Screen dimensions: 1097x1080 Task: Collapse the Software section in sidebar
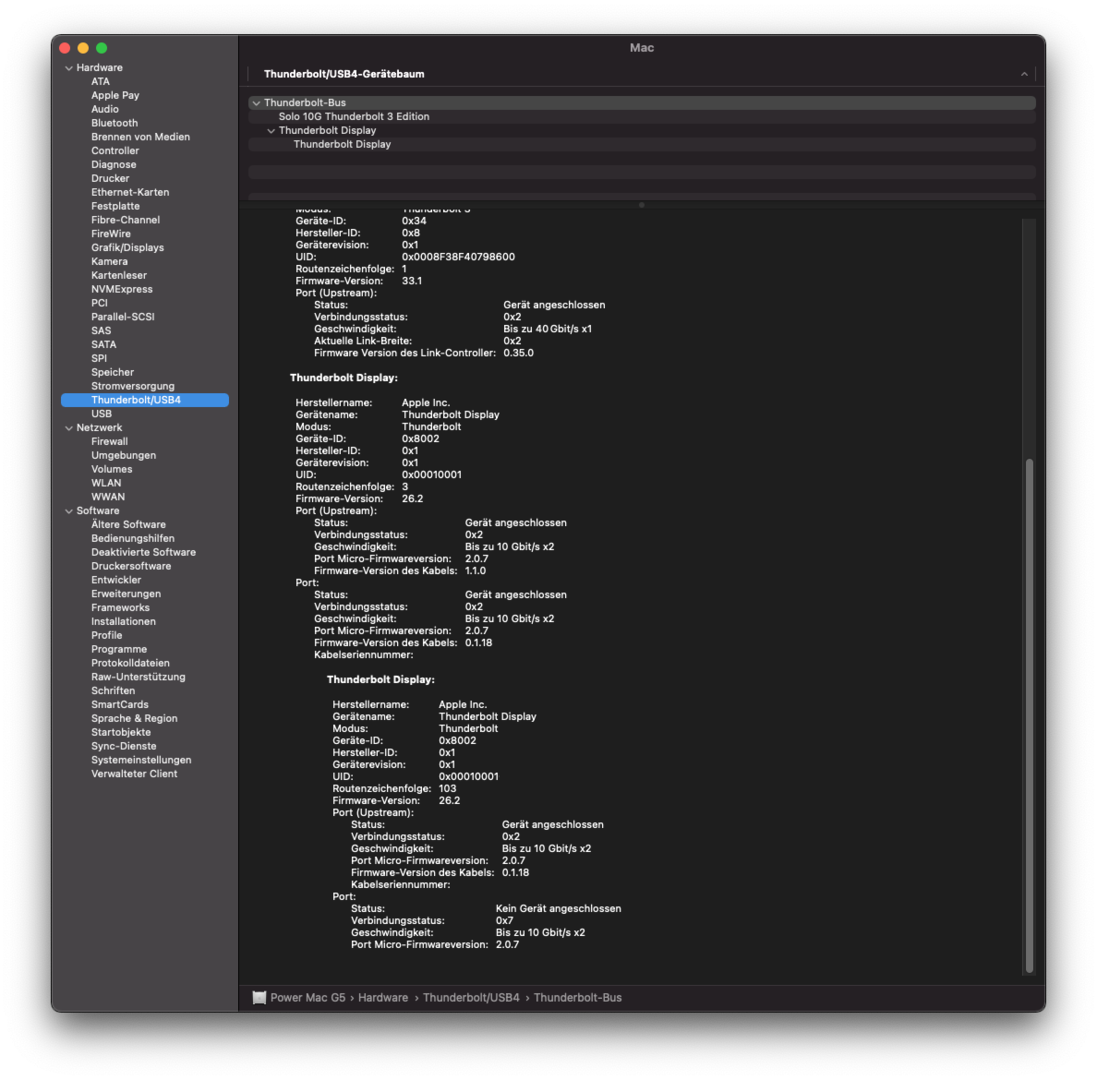(x=69, y=511)
